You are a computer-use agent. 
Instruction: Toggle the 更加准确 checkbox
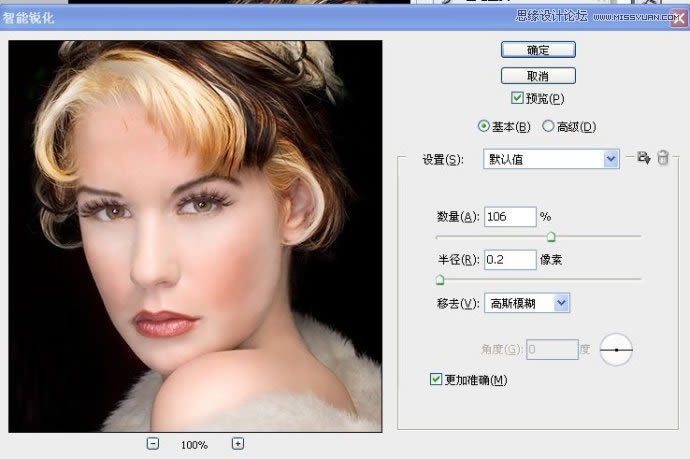click(x=435, y=380)
